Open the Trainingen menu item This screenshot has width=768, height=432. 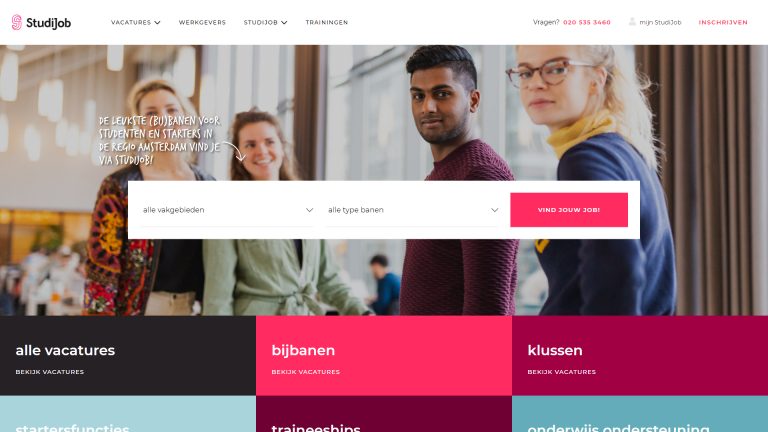click(x=327, y=23)
